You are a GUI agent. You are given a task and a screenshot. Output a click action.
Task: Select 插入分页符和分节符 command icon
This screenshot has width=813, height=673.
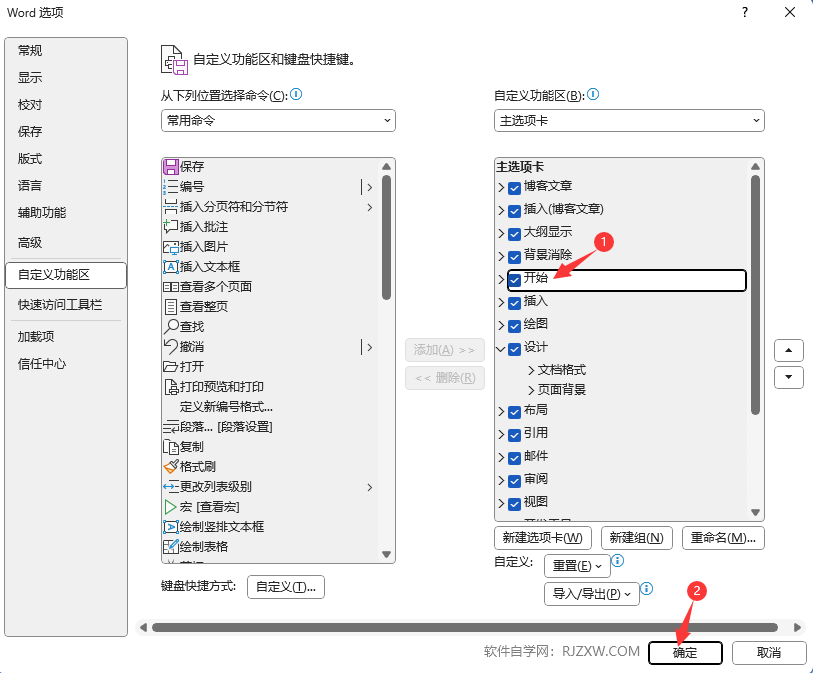171,207
